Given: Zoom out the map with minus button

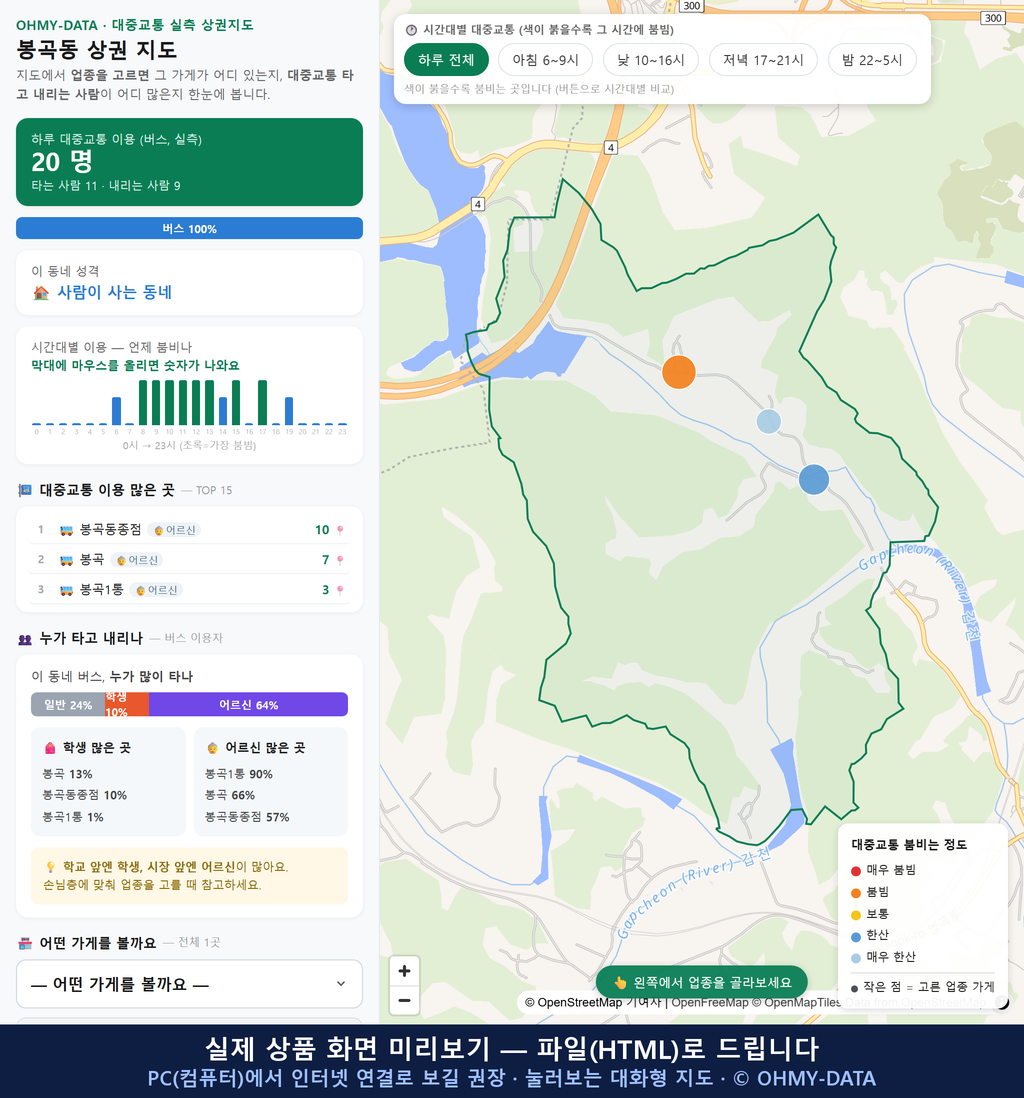Looking at the screenshot, I should pyautogui.click(x=404, y=1000).
